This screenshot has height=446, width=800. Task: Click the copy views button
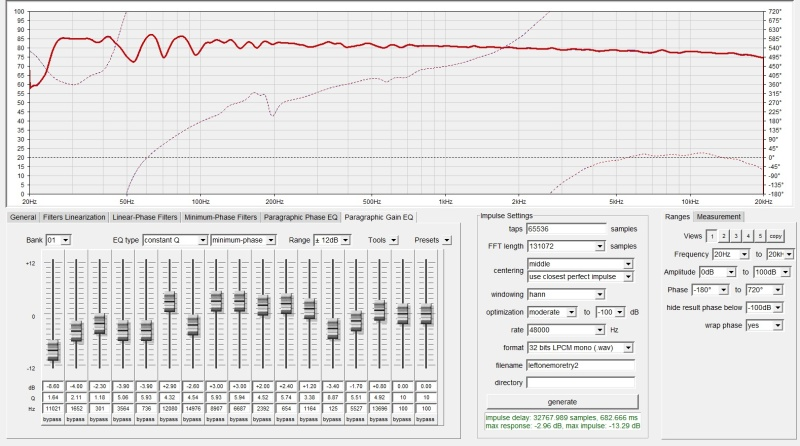776,235
